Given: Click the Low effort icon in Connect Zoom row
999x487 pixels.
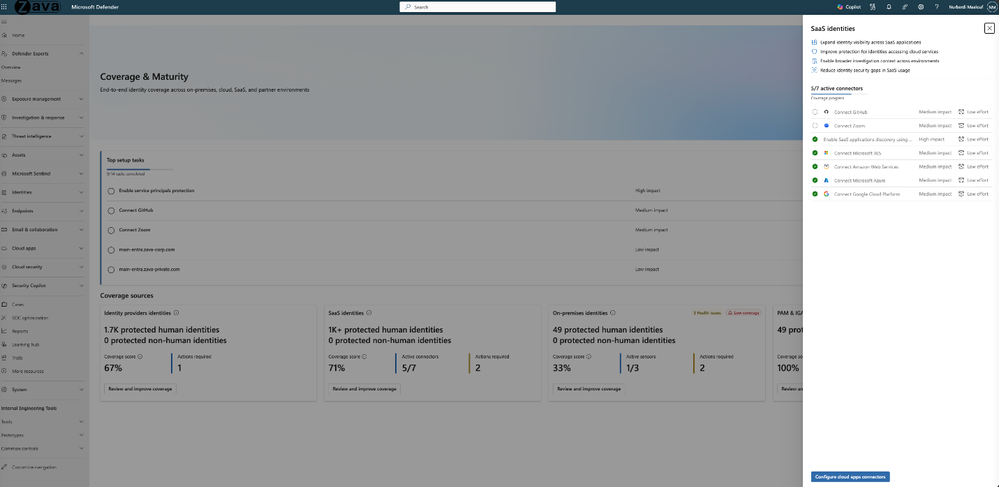Looking at the screenshot, I should [x=961, y=126].
